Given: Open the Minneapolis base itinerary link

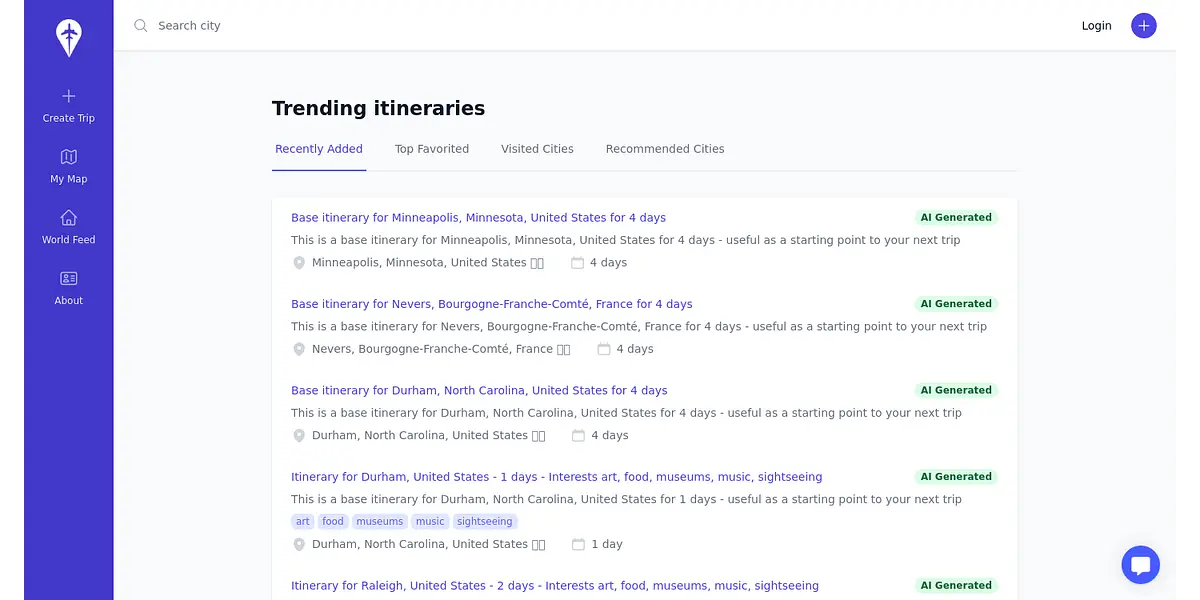Looking at the screenshot, I should coord(478,218).
